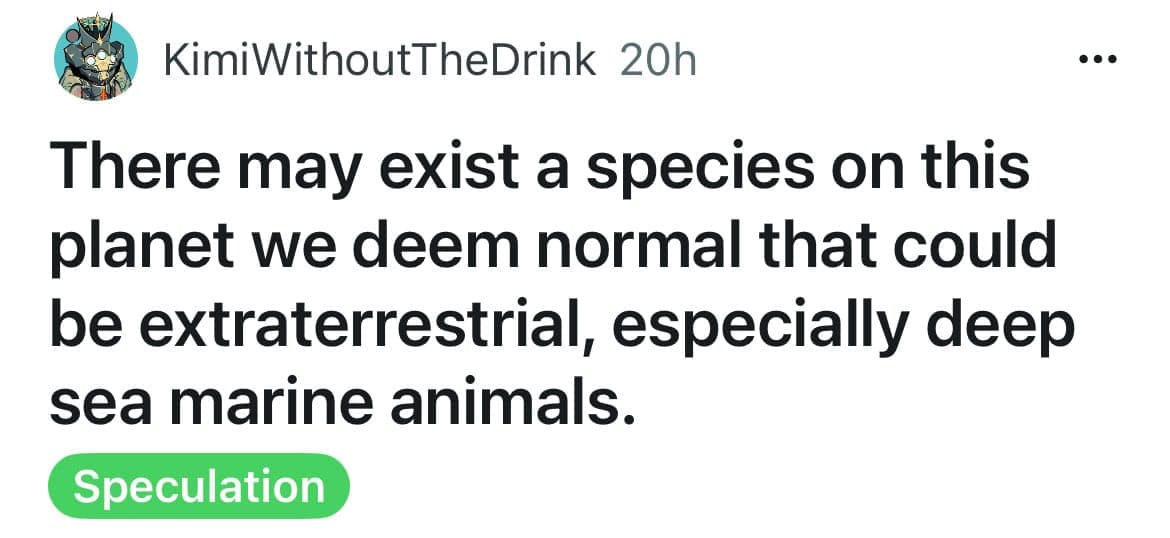This screenshot has width=1170, height=538.
Task: Click the 20h post timestamp
Action: 657,61
